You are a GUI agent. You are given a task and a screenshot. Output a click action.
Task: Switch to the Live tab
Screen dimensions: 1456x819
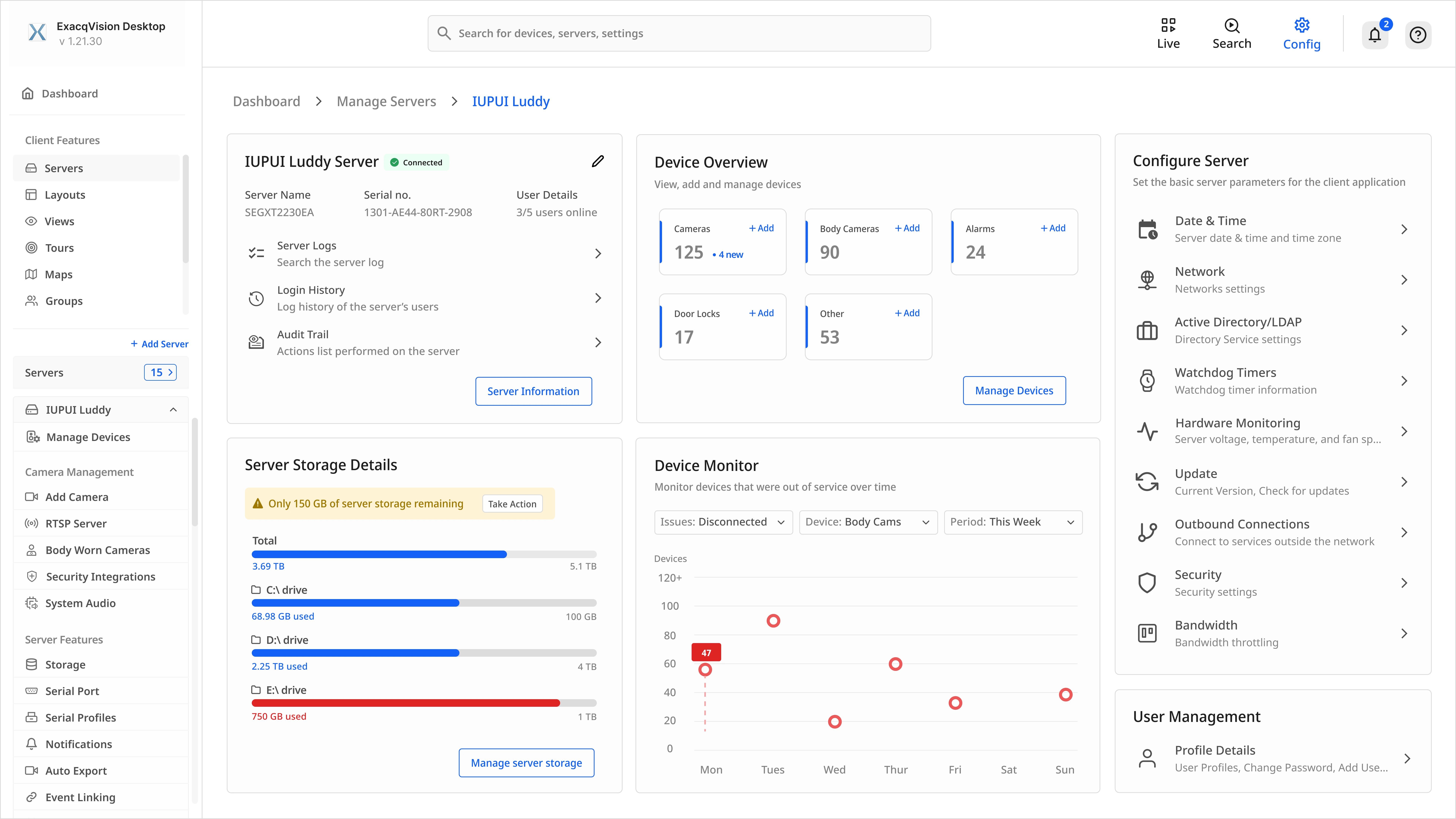(1168, 34)
